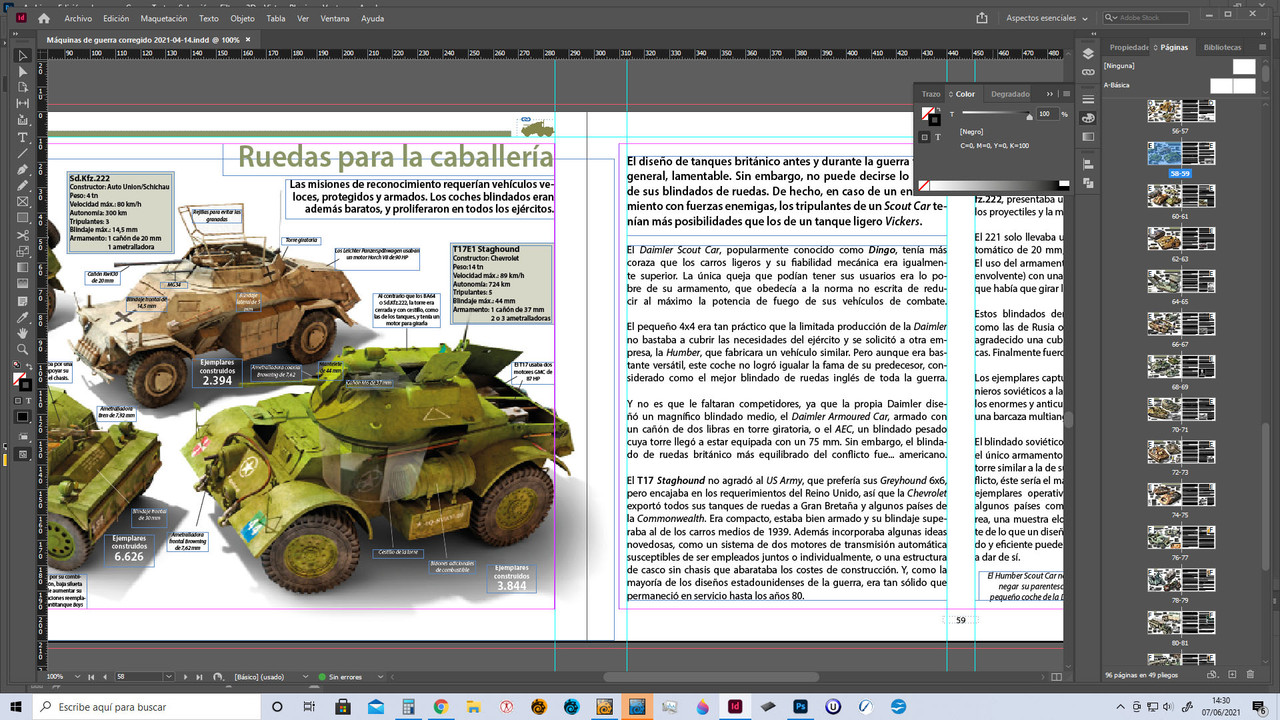Go to previous page arrow
The height and width of the screenshot is (720, 1280).
105,677
